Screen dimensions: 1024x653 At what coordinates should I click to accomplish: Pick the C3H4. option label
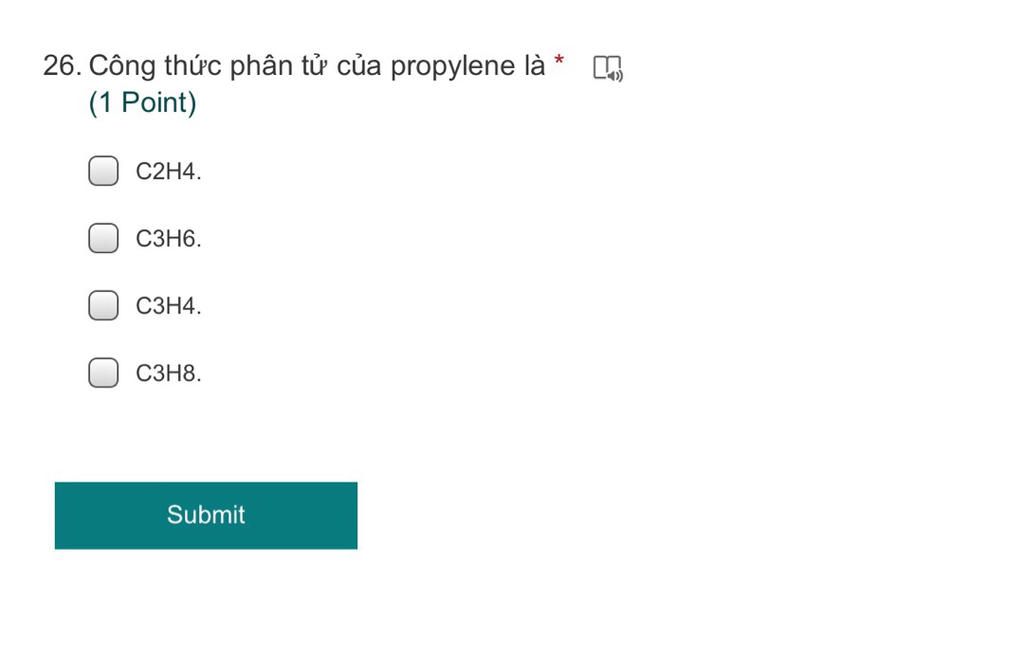pos(168,306)
